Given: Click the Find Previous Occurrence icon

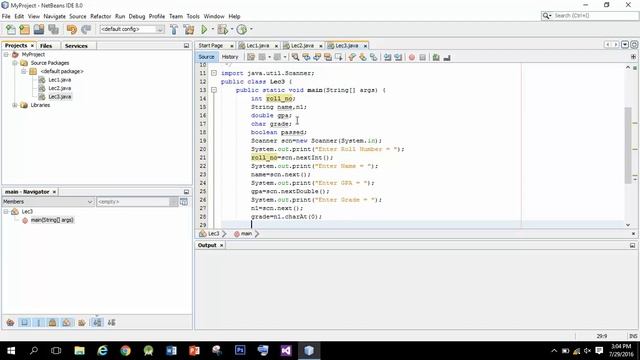Looking at the screenshot, I should pyautogui.click(x=306, y=57).
